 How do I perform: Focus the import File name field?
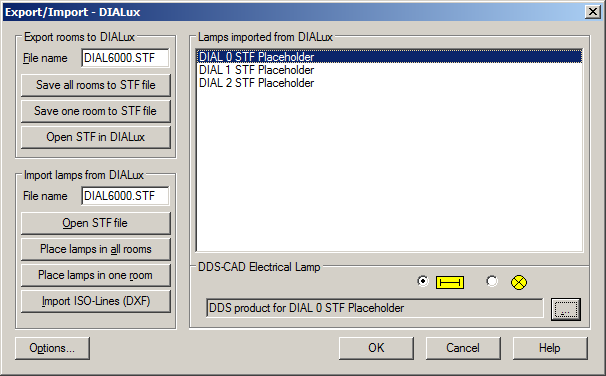point(125,196)
